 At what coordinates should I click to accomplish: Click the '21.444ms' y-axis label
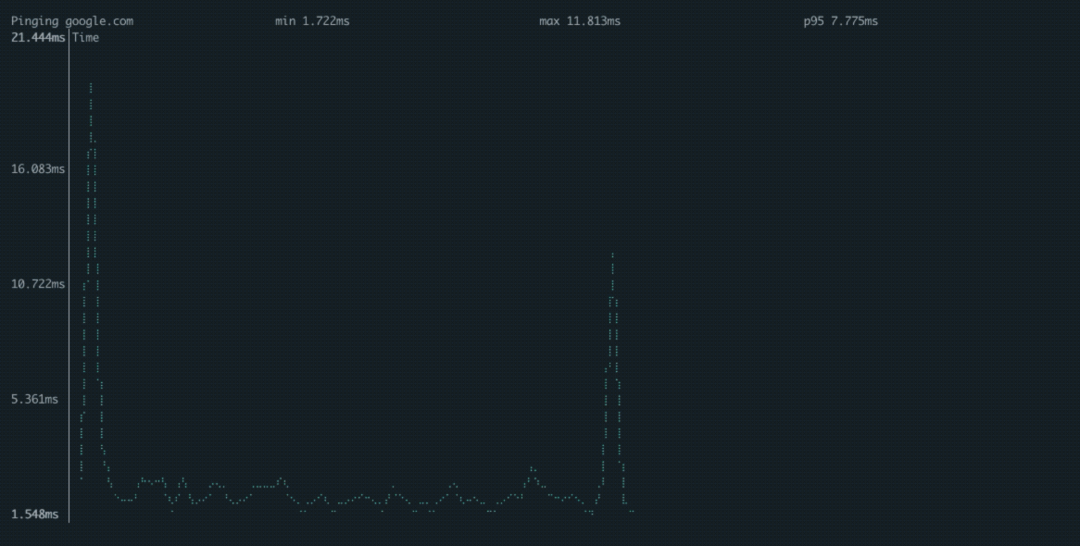tap(38, 37)
